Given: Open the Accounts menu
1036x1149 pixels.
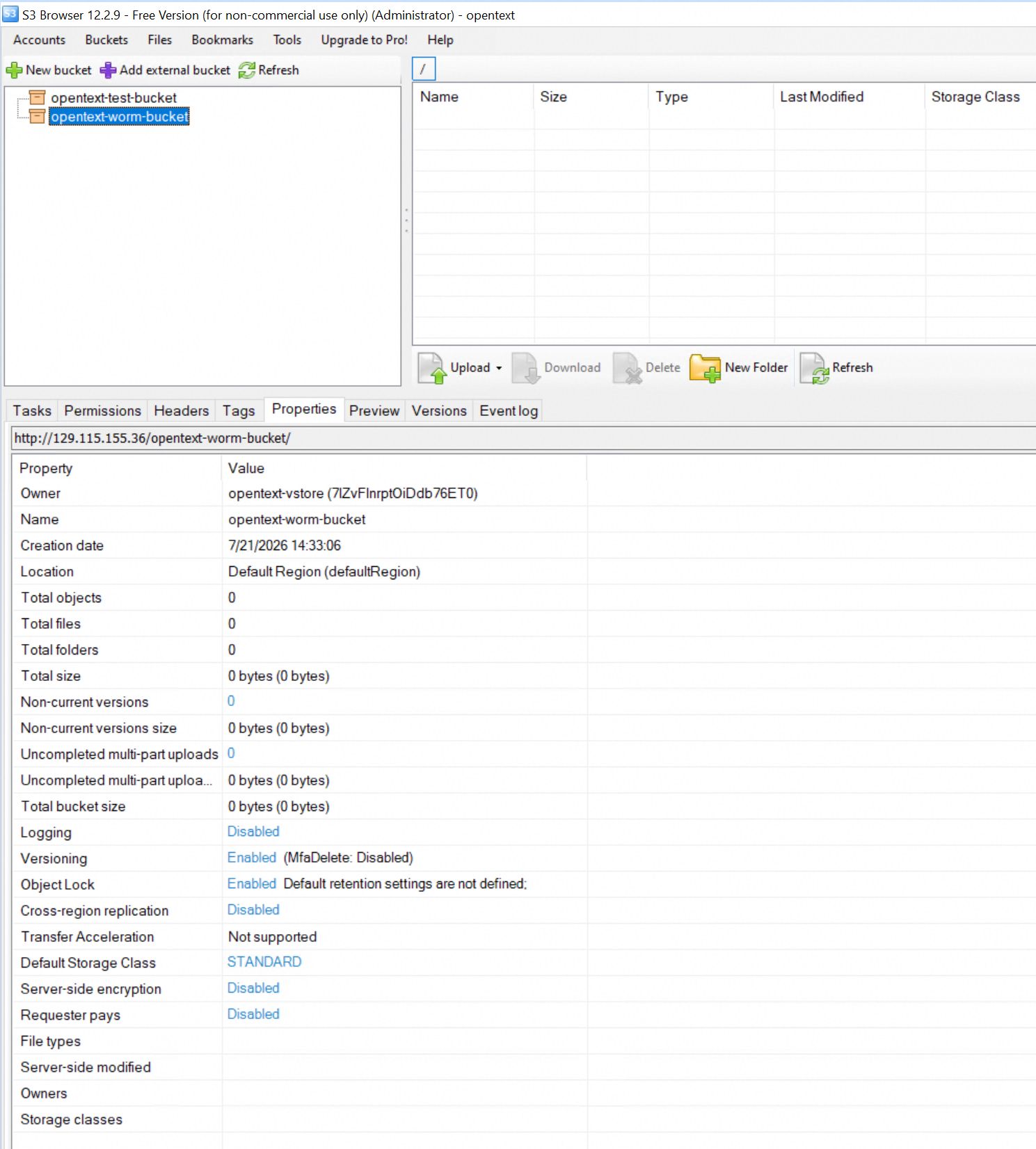Looking at the screenshot, I should [x=40, y=40].
